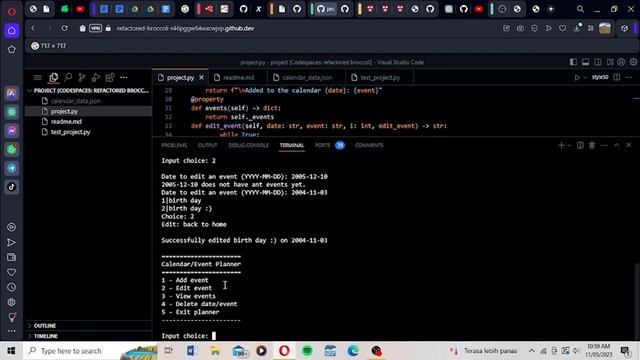Toggle the browser VPN badge

[x=96, y=28]
